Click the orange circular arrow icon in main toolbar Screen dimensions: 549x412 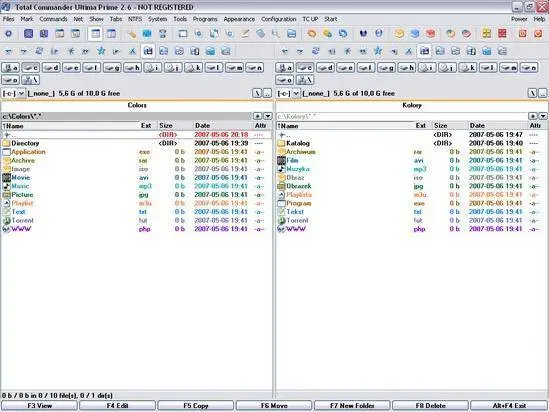point(312,34)
